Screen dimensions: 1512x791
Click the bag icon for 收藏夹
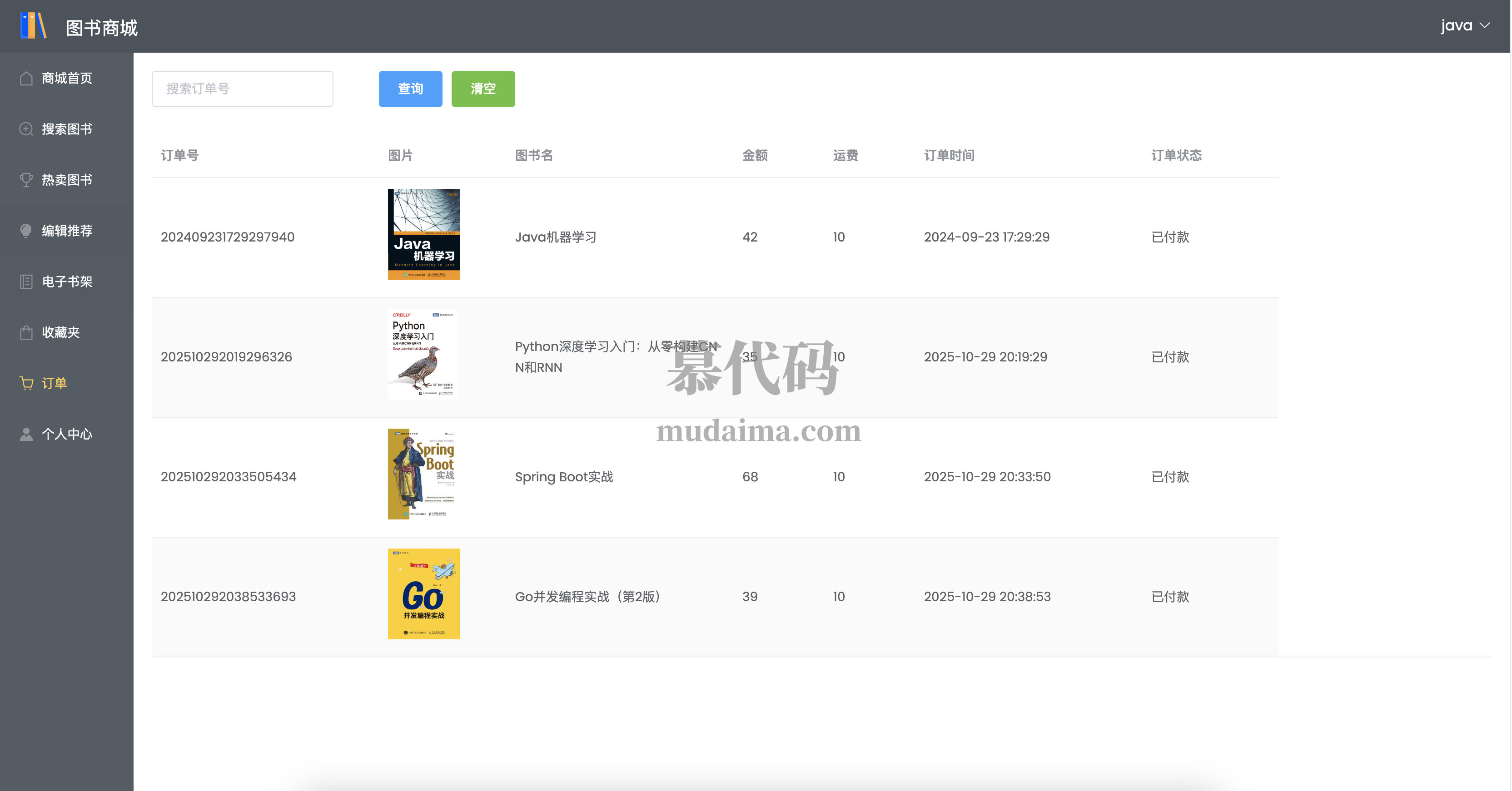point(26,332)
